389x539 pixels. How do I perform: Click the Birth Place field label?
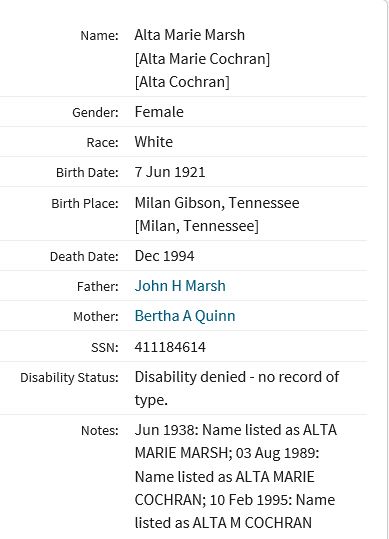point(85,204)
